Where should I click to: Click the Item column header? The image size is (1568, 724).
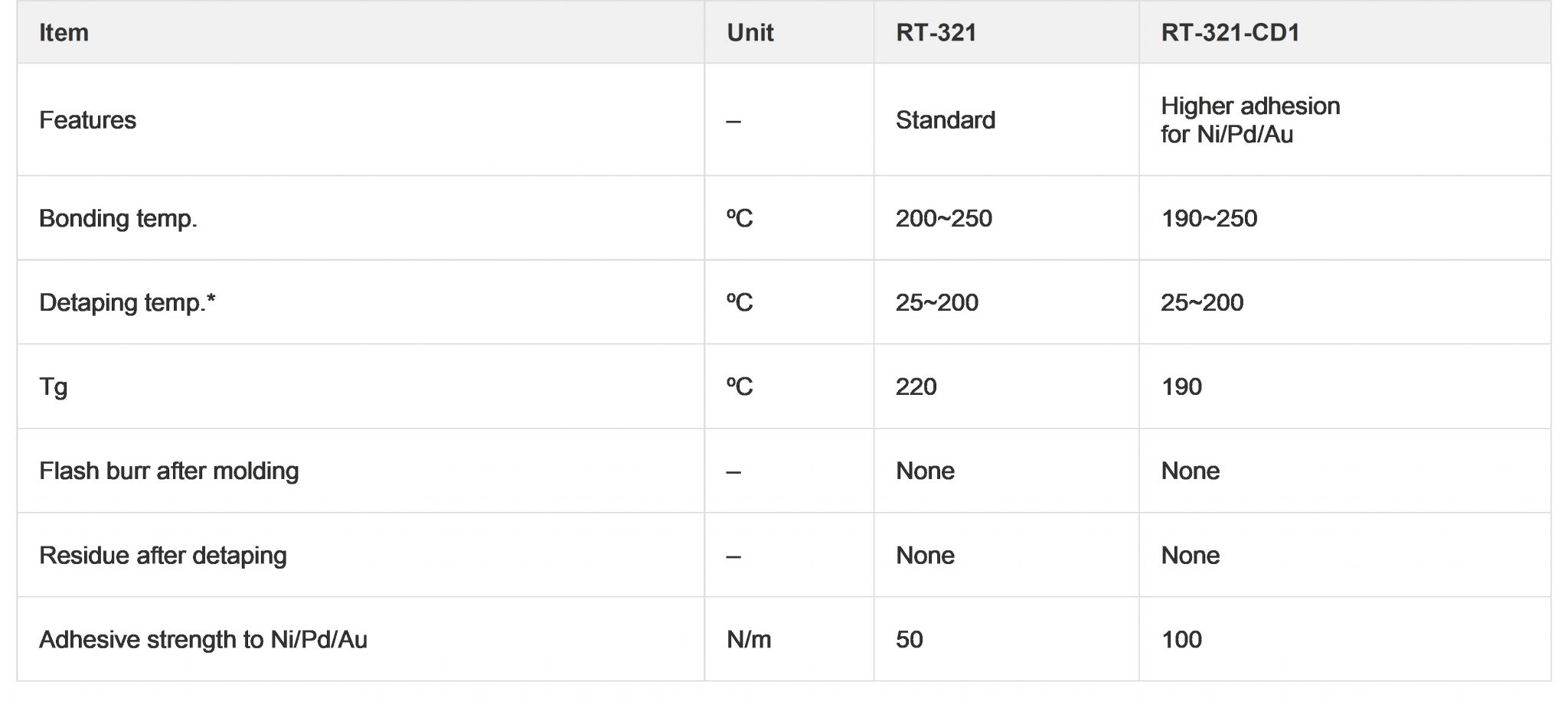click(x=64, y=33)
